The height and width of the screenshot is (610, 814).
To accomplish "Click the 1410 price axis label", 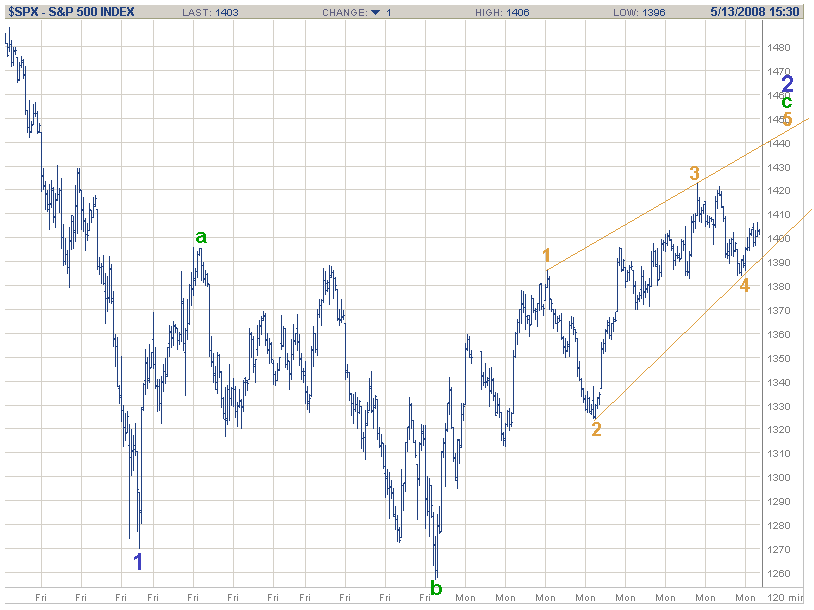I will point(779,214).
